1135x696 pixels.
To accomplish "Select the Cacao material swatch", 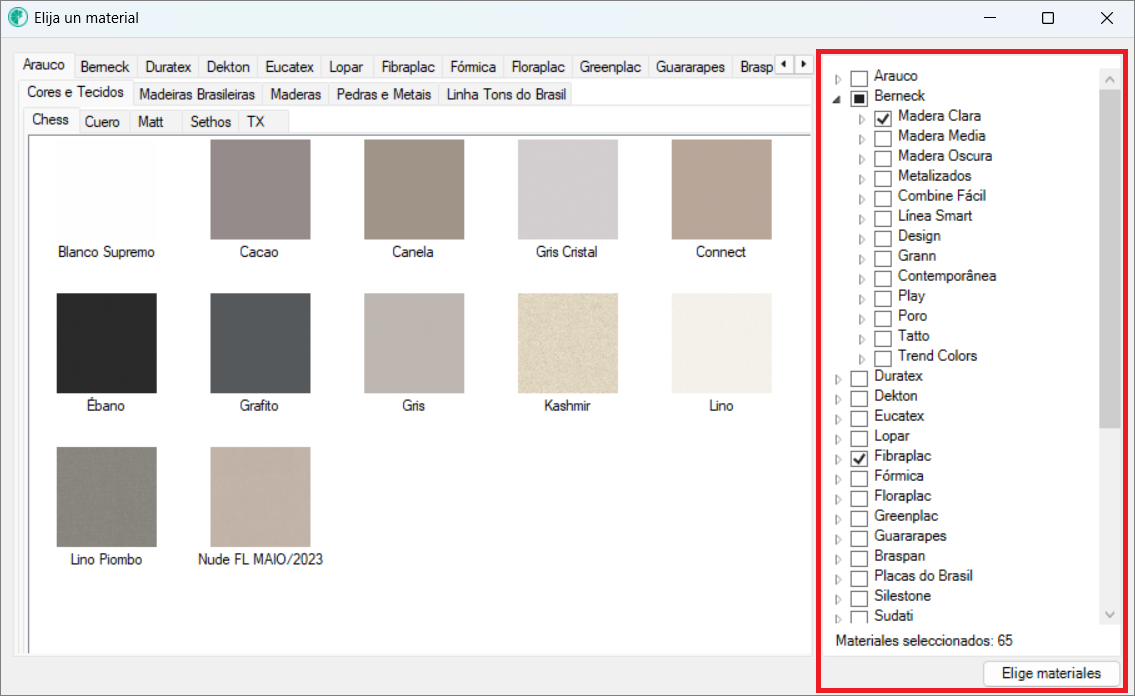I will click(260, 190).
